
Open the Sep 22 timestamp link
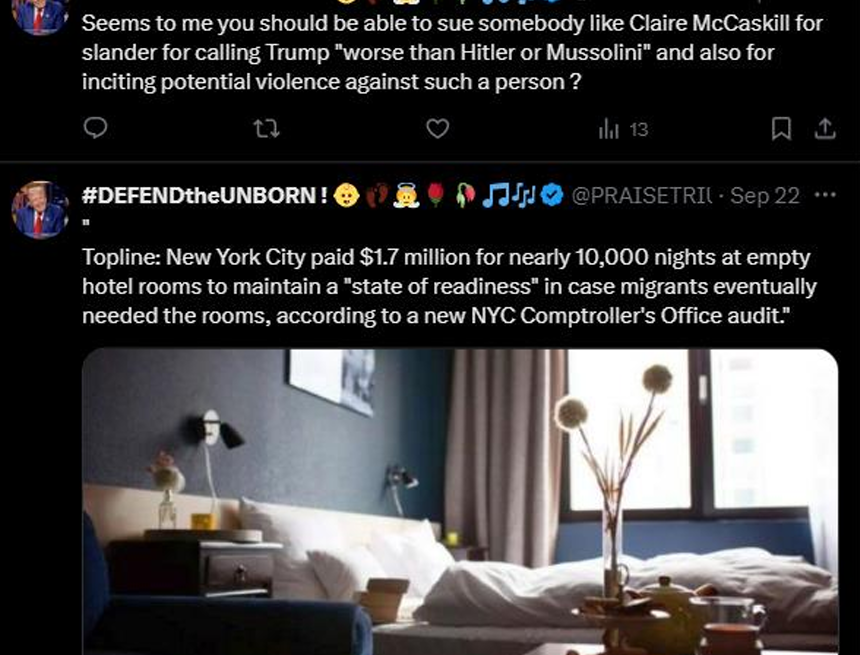(x=765, y=195)
